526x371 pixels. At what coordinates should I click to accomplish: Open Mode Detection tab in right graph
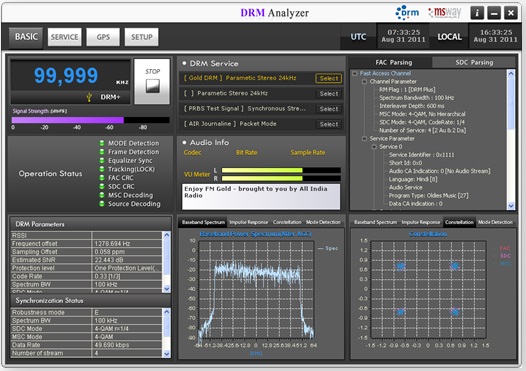pyautogui.click(x=495, y=222)
